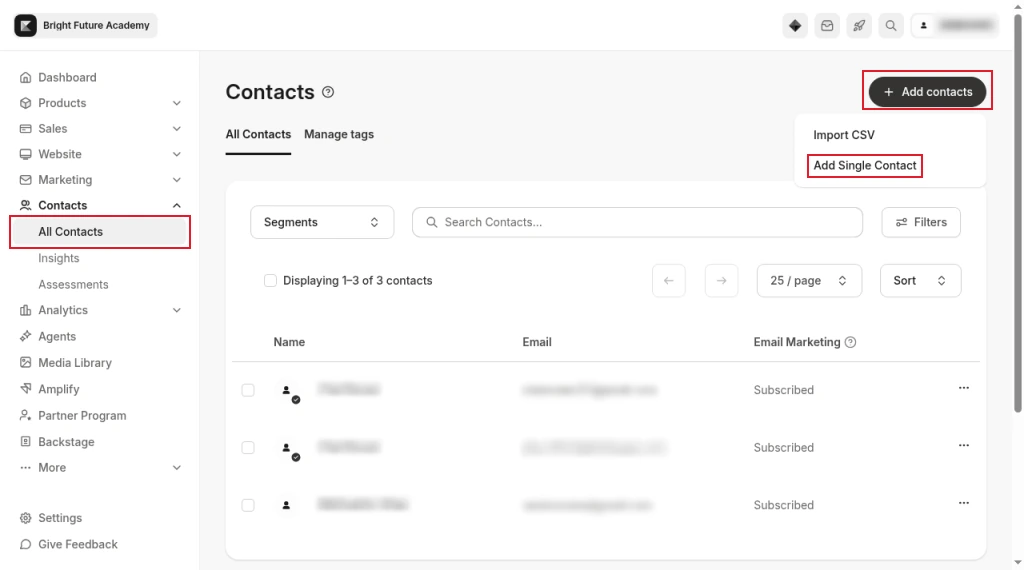Choose Add Single Contact from the menu
1024x570 pixels.
click(x=865, y=166)
